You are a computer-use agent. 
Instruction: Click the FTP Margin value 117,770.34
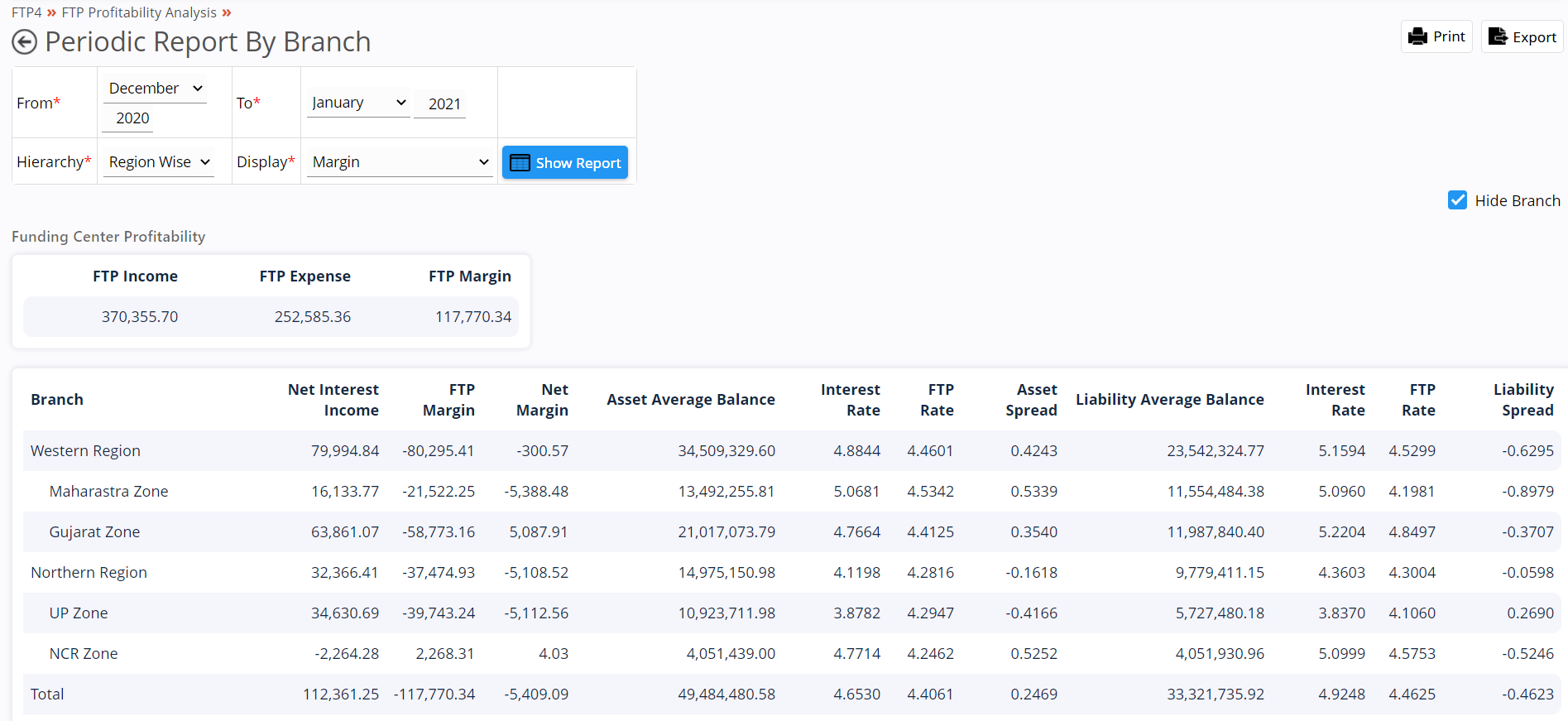(x=473, y=317)
